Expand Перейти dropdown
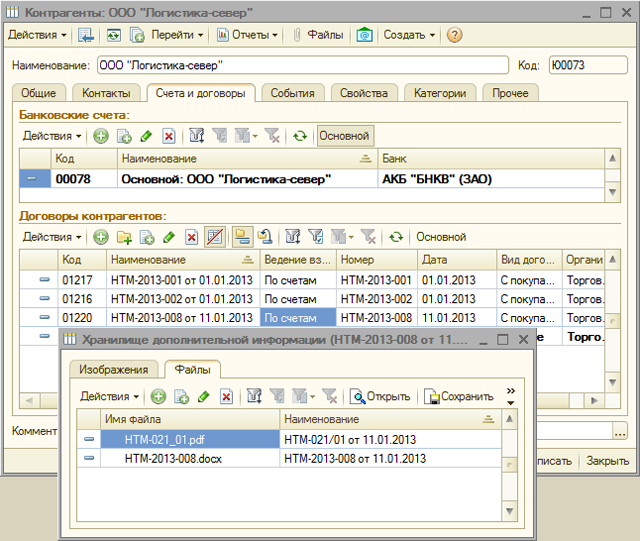640x541 pixels. [x=177, y=35]
